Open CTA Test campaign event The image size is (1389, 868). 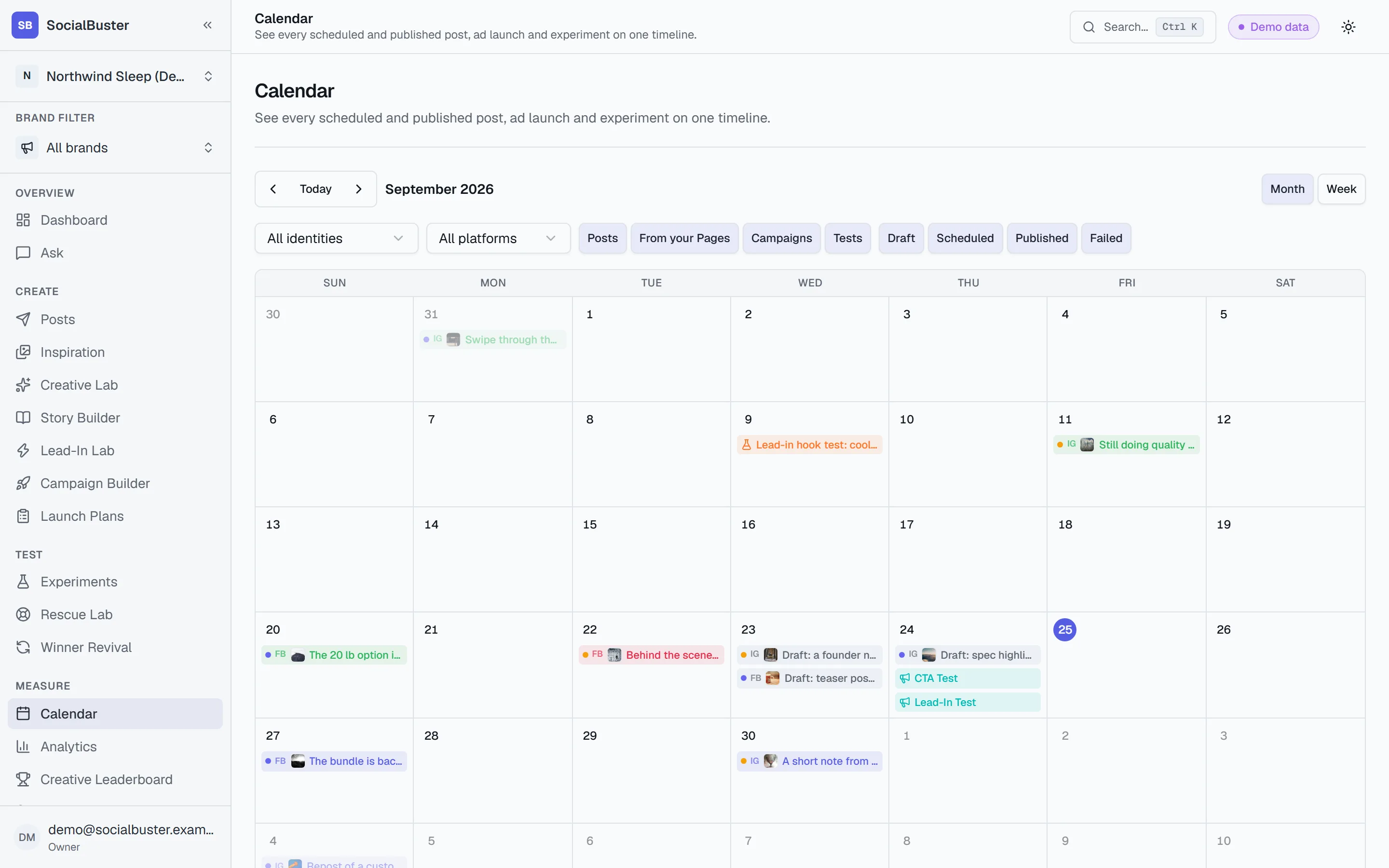tap(967, 678)
